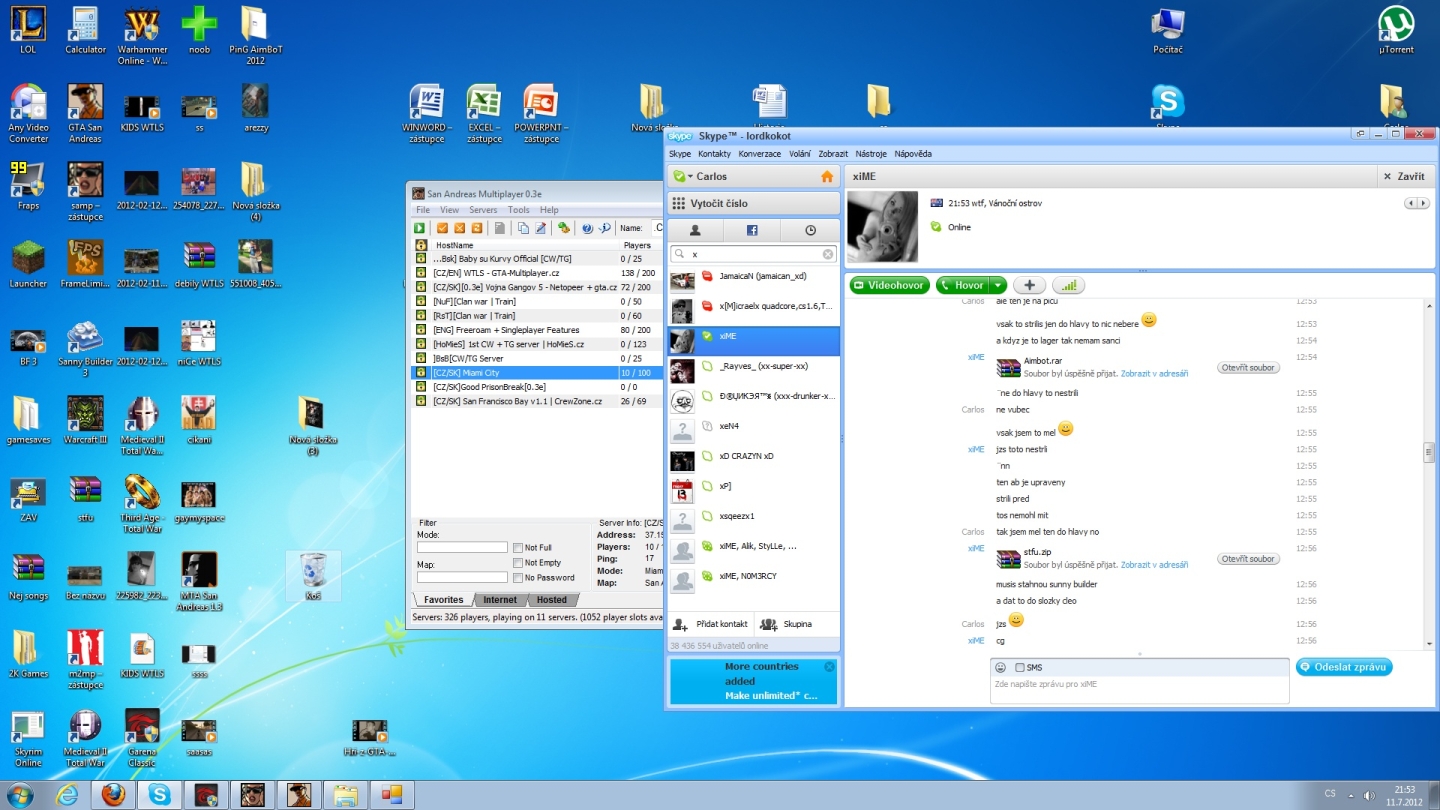Open Firefox from the taskbar
The height and width of the screenshot is (810, 1440).
click(113, 795)
